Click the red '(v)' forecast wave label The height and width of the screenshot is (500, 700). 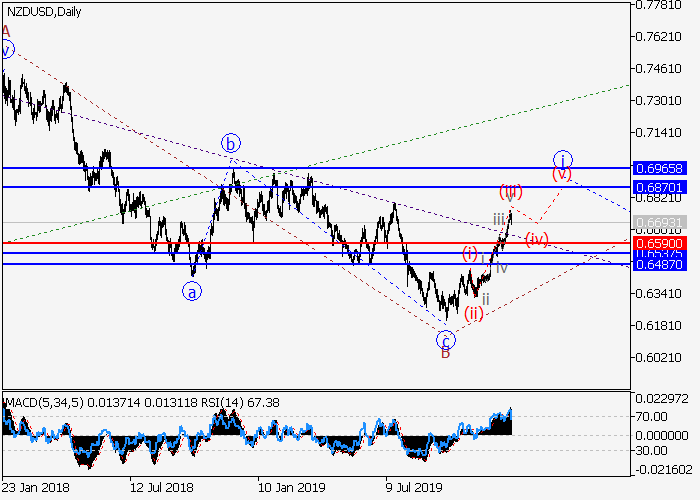point(563,174)
